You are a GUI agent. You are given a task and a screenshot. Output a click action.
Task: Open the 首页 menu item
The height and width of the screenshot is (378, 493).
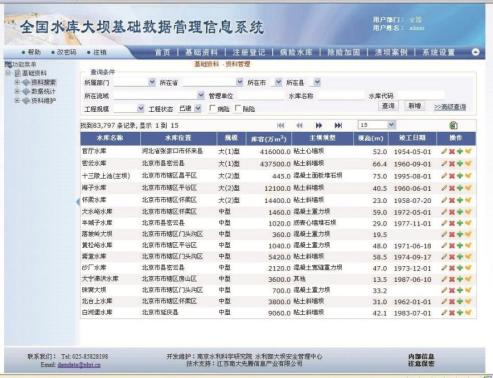pyautogui.click(x=162, y=52)
